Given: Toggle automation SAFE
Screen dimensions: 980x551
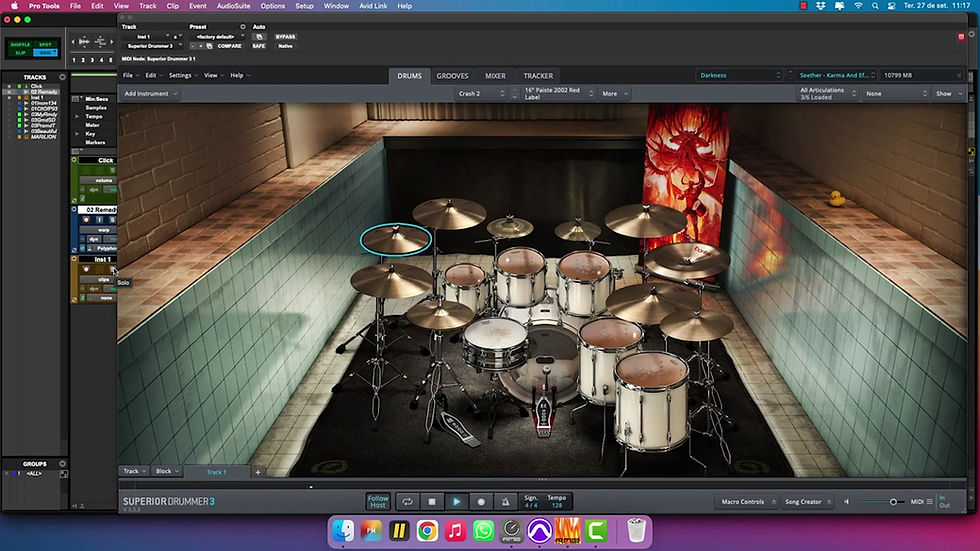Looking at the screenshot, I should click(259, 46).
